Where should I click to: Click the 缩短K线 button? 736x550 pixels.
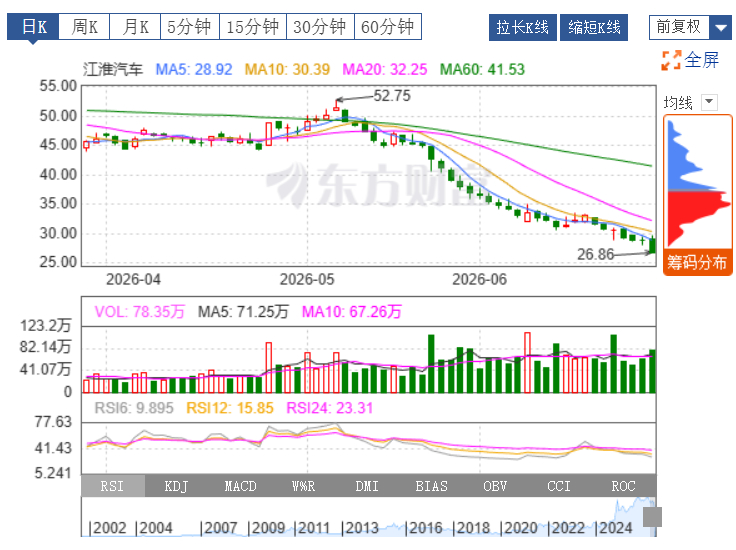[594, 27]
